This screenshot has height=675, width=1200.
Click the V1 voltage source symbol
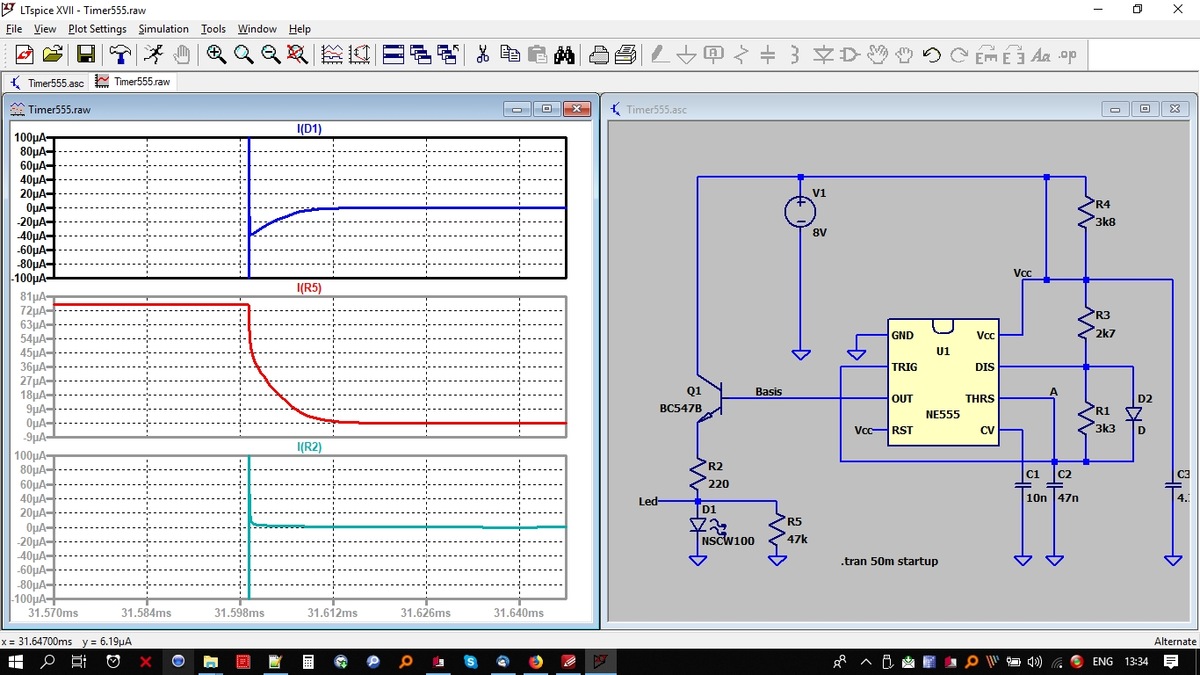pos(801,211)
